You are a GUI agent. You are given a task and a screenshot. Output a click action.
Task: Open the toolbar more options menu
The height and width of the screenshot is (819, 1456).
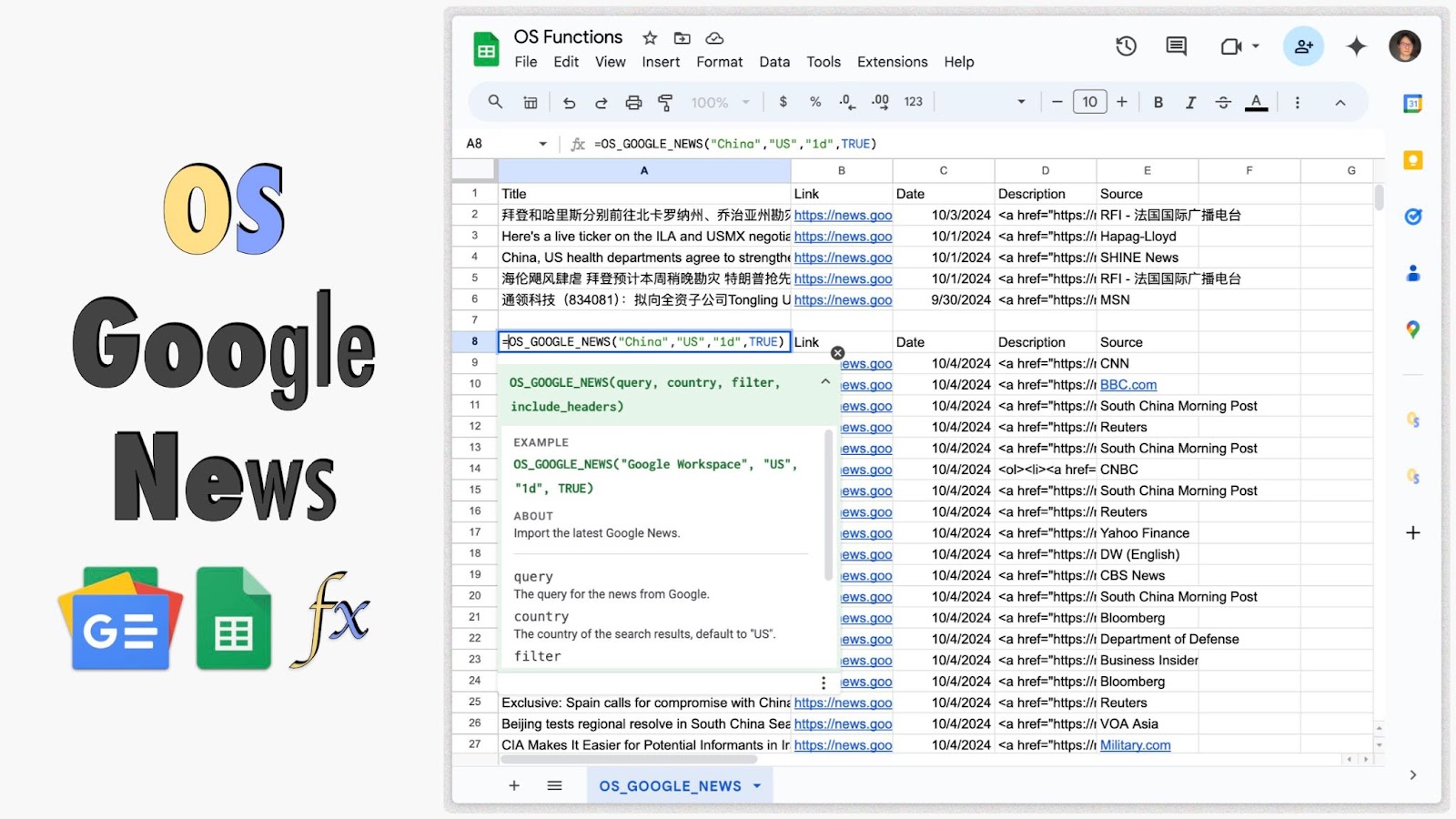click(x=1298, y=103)
